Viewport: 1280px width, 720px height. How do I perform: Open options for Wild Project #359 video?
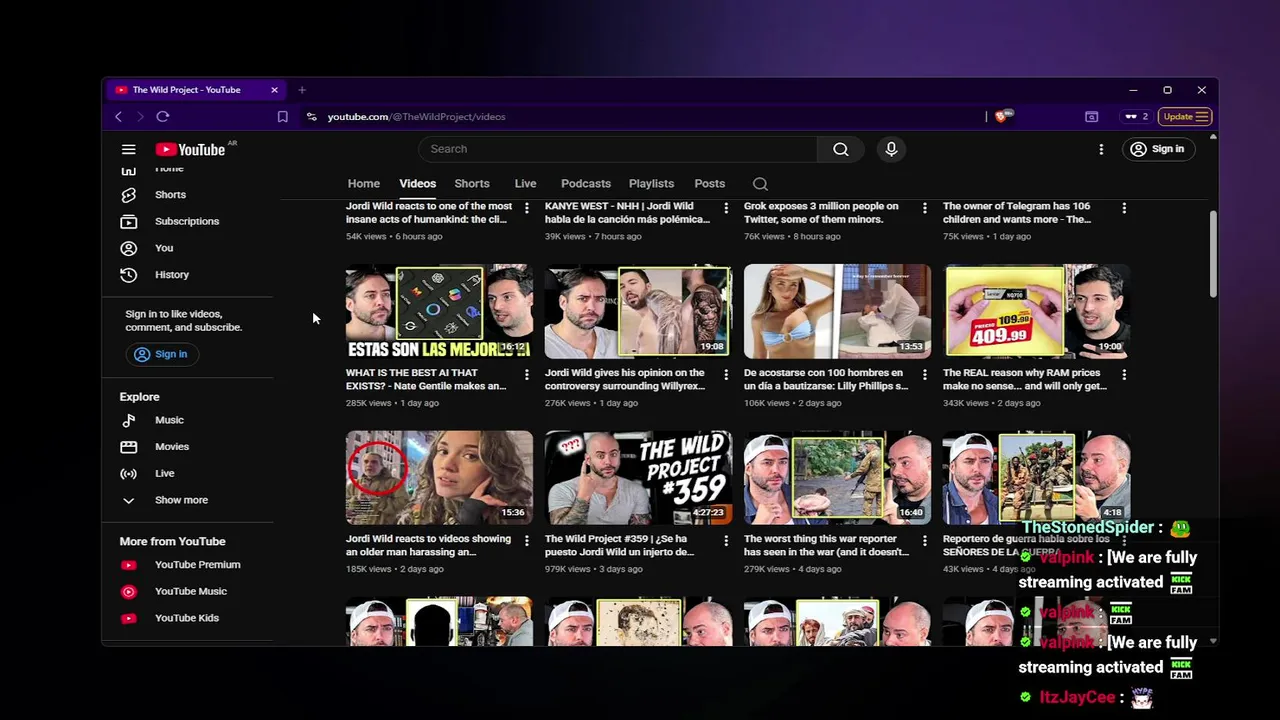click(x=726, y=540)
